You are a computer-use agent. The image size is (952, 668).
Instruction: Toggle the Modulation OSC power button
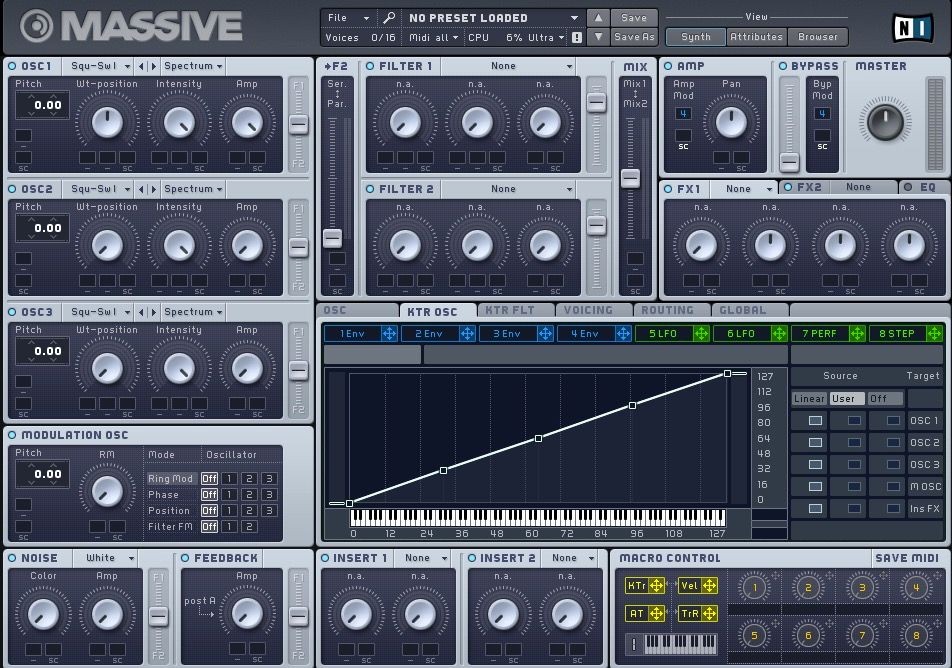(x=12, y=435)
